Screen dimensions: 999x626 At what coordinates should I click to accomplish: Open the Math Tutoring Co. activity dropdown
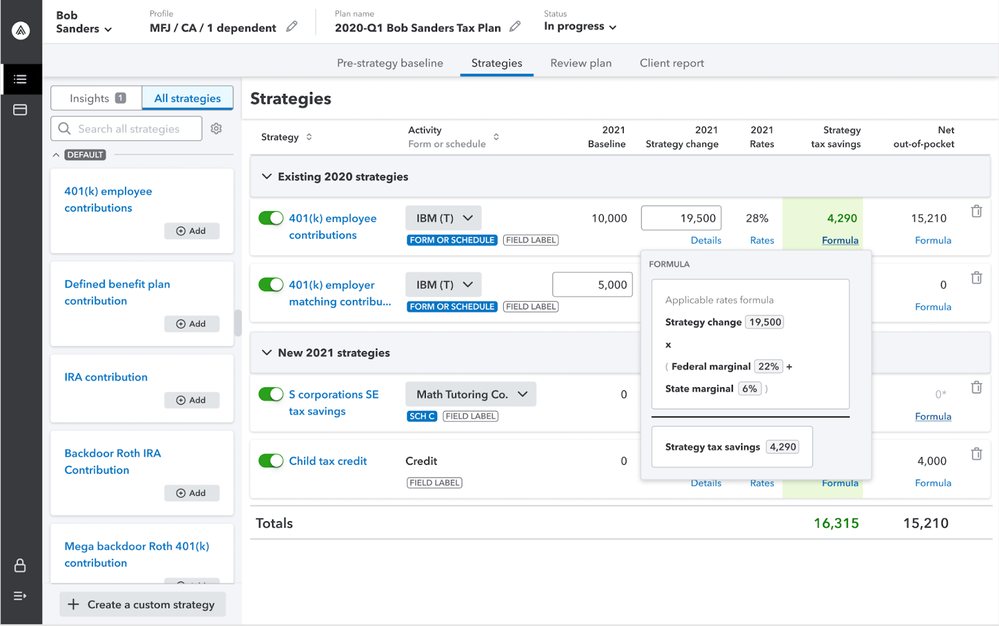(470, 394)
